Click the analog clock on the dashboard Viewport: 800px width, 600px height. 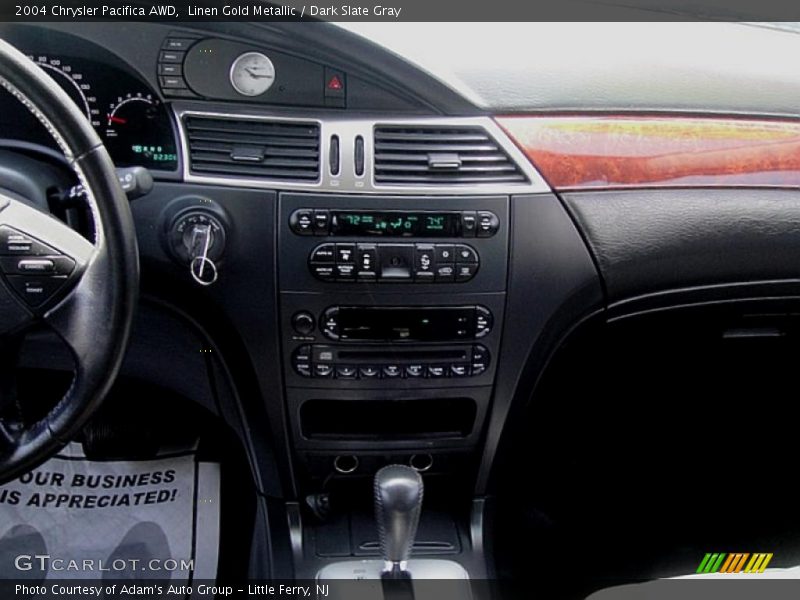point(252,73)
